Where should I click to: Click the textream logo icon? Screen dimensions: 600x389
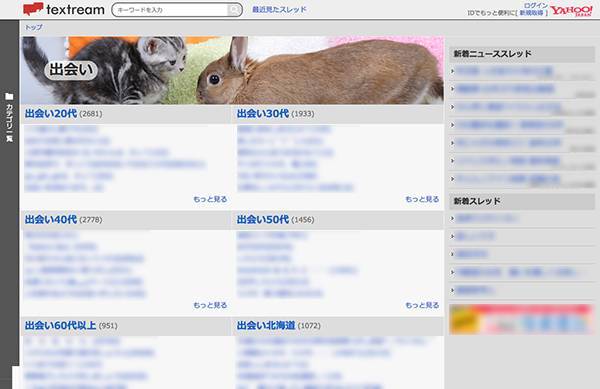coord(33,9)
